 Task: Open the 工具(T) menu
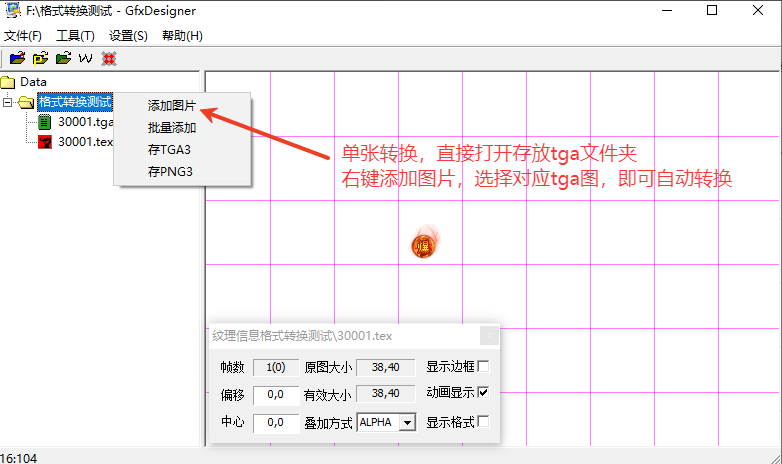coord(75,35)
